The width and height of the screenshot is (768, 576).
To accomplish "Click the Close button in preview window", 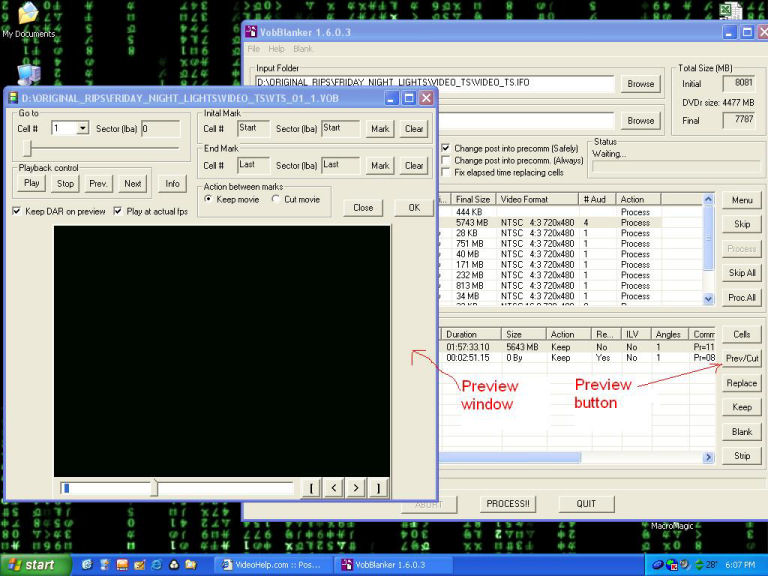I will 363,208.
